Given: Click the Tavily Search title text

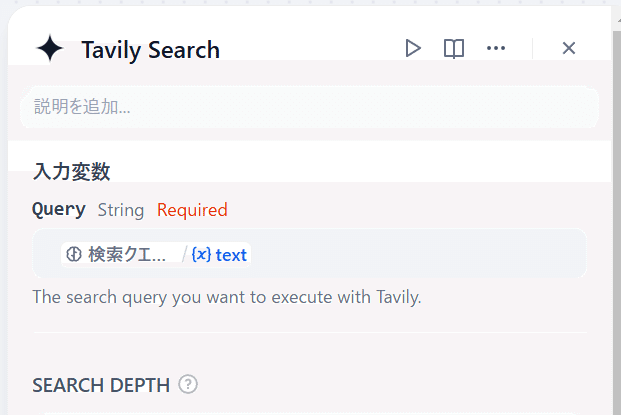Looking at the screenshot, I should coord(150,50).
